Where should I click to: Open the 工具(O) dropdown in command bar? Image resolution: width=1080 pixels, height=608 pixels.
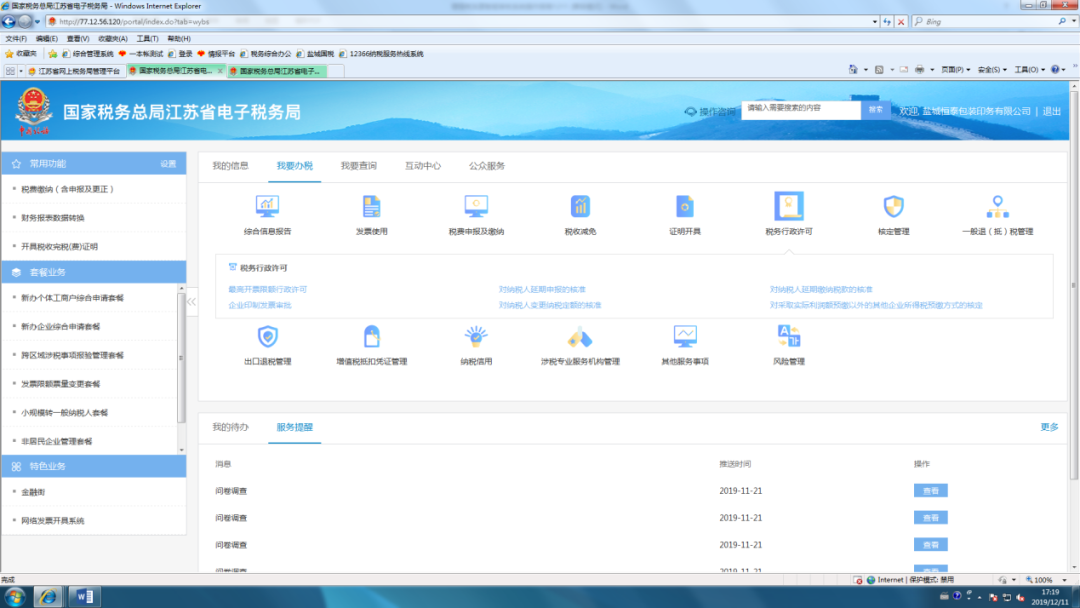[1029, 70]
